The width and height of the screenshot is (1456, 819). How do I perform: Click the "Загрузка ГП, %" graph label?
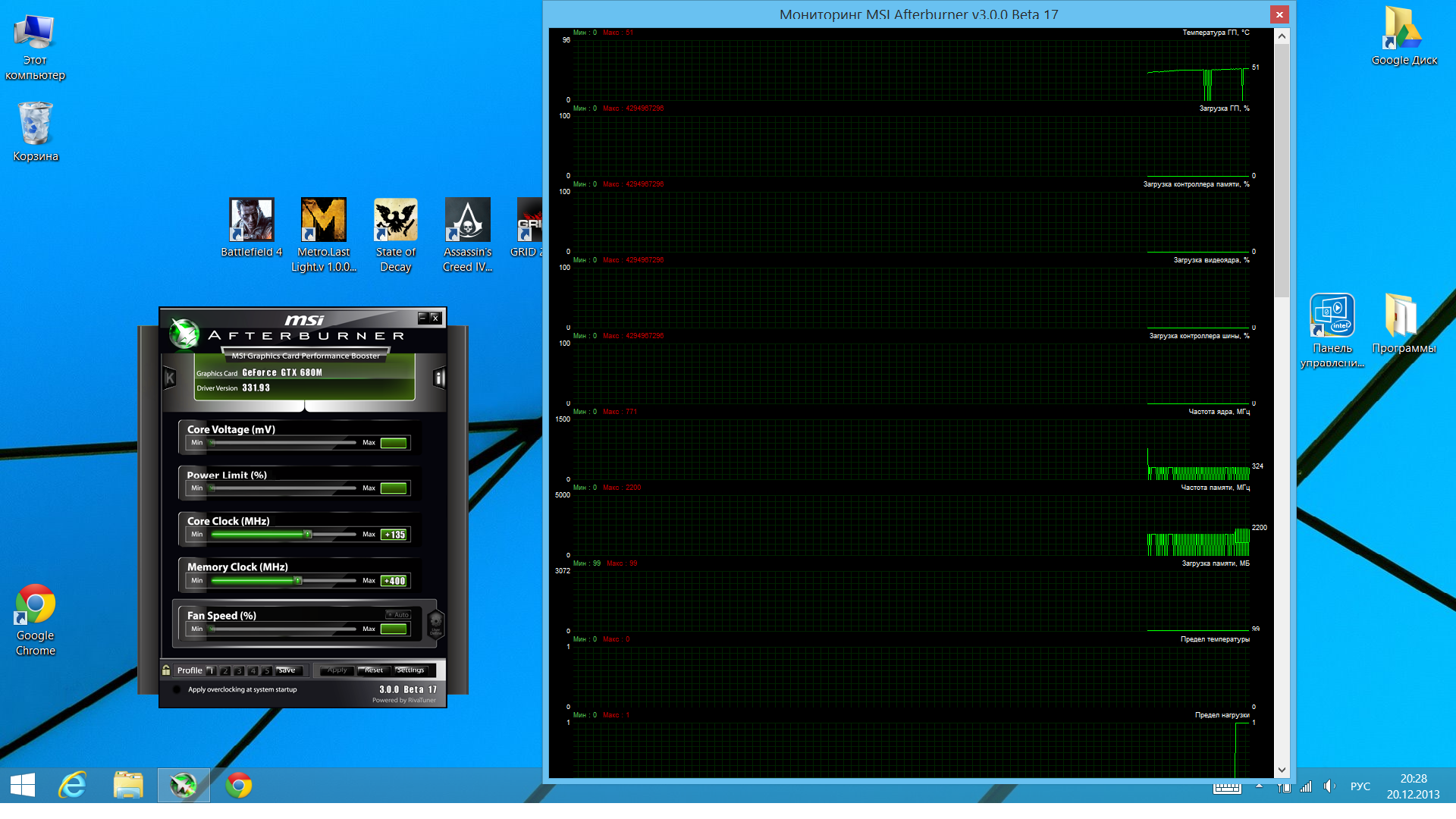click(x=1224, y=108)
